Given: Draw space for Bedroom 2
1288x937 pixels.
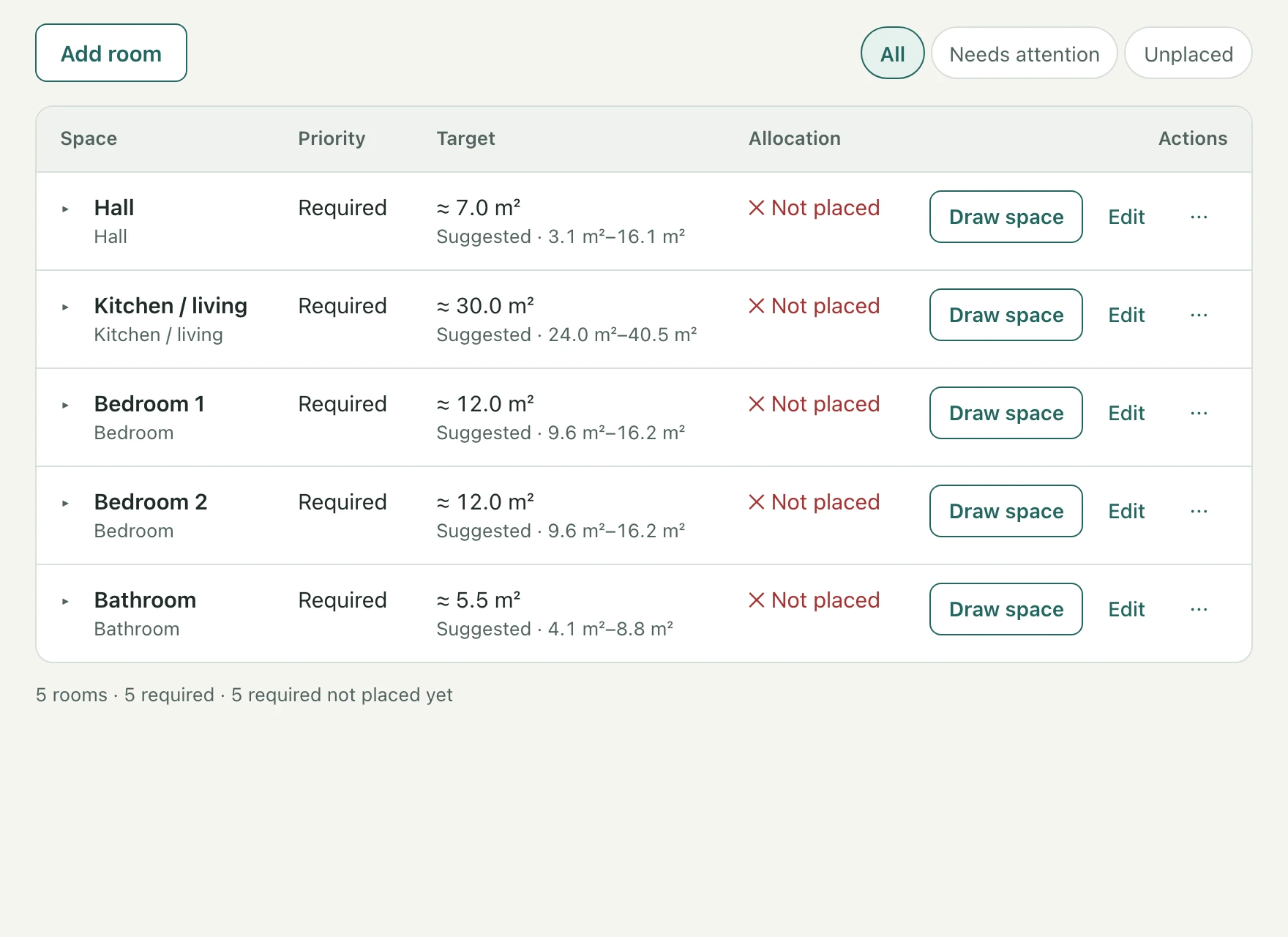Looking at the screenshot, I should 1006,511.
